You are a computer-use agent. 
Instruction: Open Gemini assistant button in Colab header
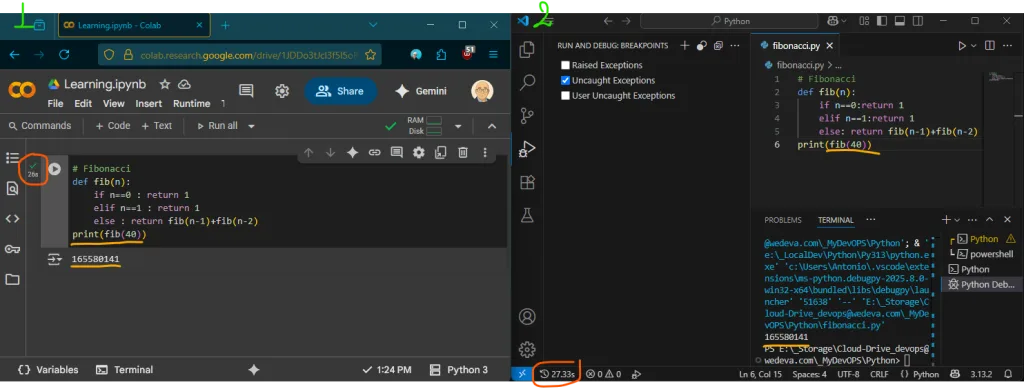click(x=421, y=91)
